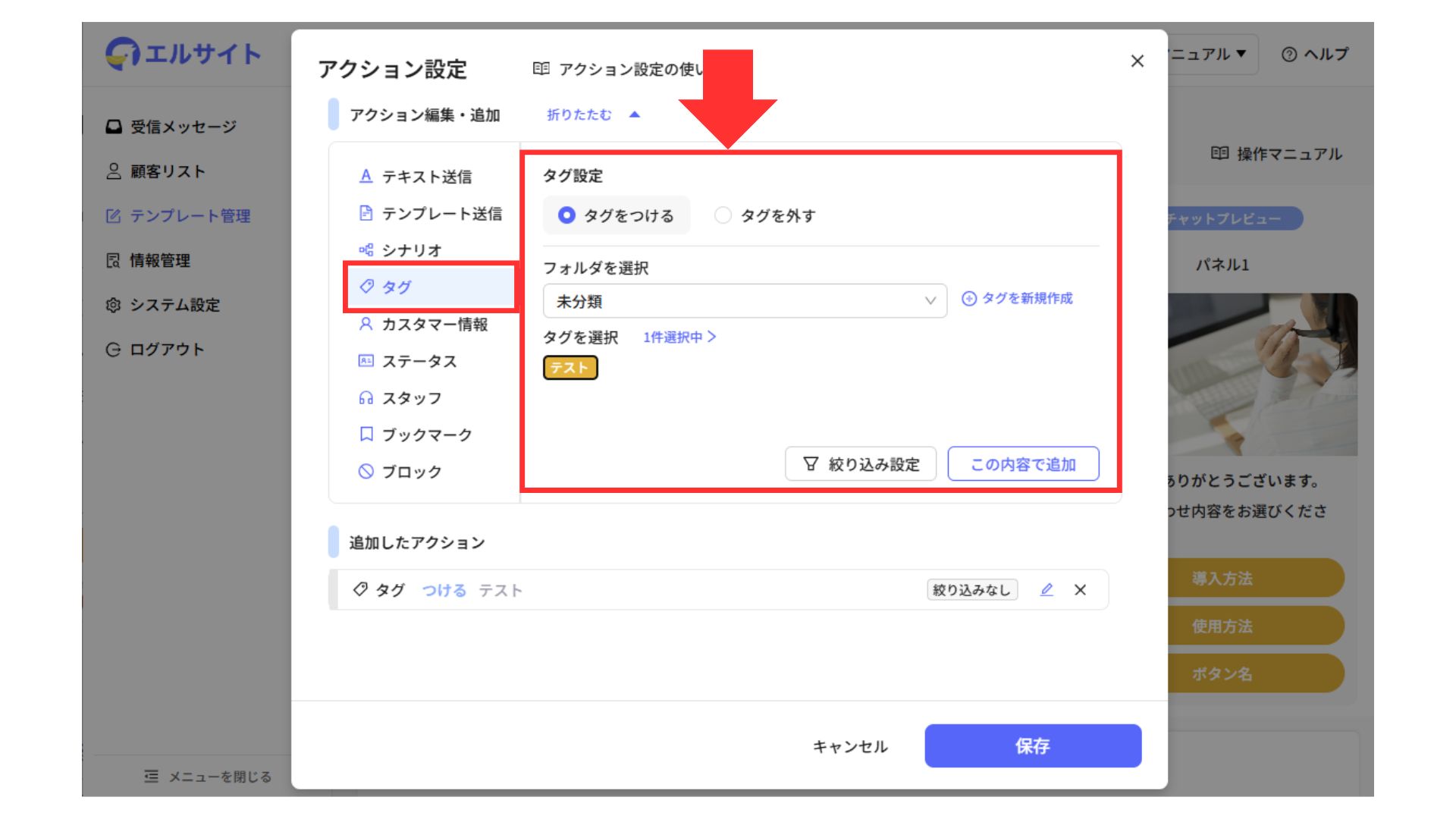Click the 保存 button
Viewport: 1456px width, 819px height.
(1032, 746)
